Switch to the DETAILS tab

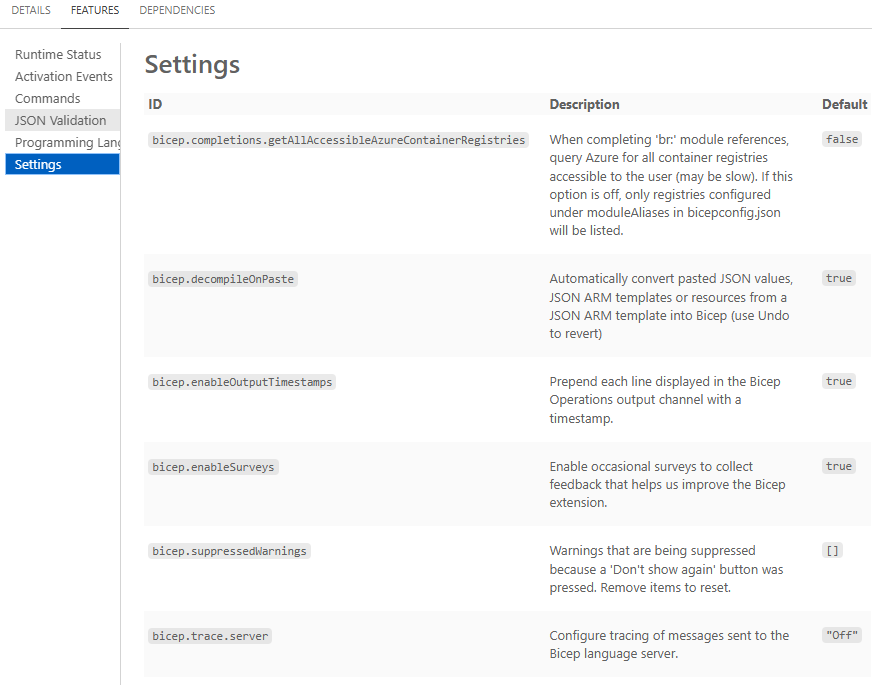(30, 10)
